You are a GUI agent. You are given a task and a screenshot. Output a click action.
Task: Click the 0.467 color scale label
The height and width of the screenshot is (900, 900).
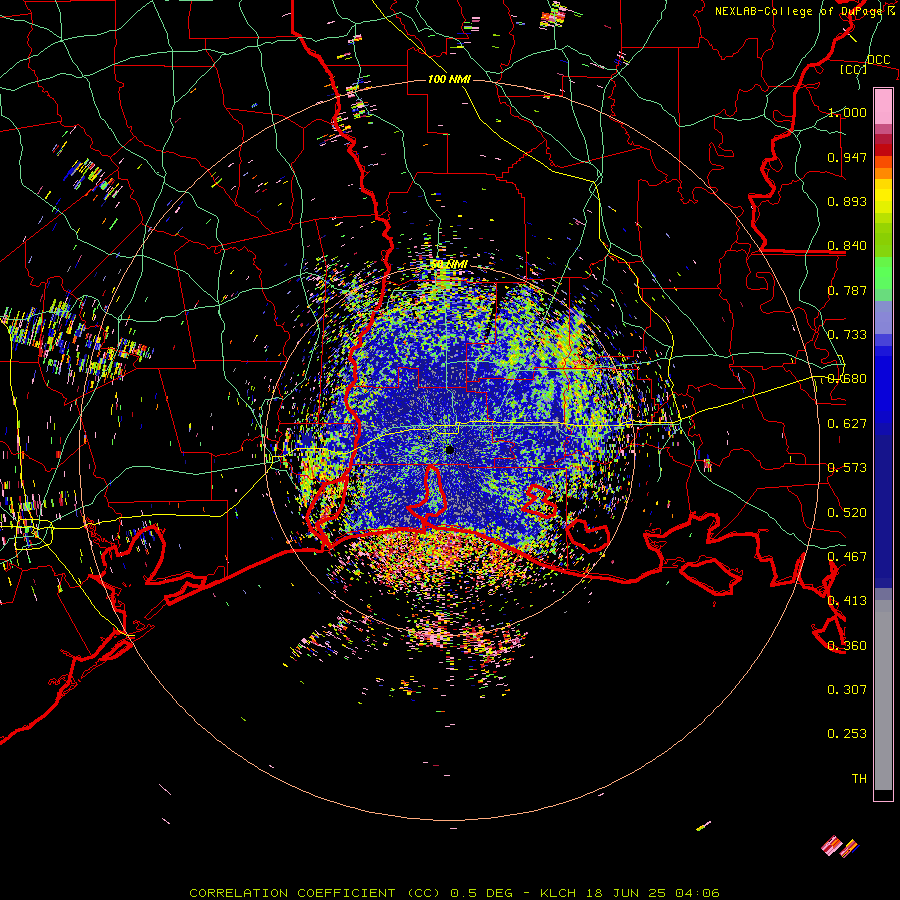click(847, 557)
